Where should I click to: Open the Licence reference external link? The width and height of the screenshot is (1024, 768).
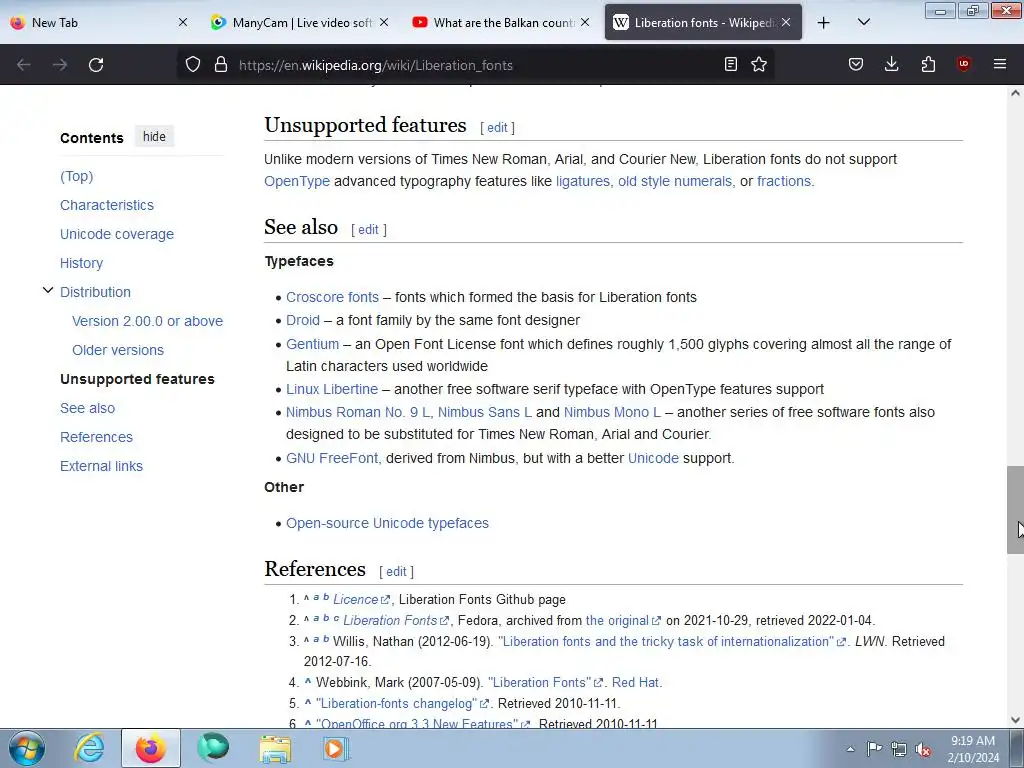[x=361, y=600]
